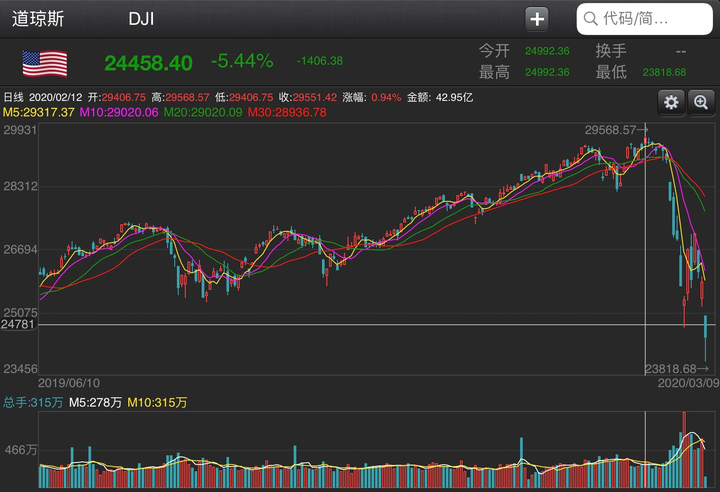The width and height of the screenshot is (720, 492).
Task: Click the -5.44% change percentage
Action: 242,61
